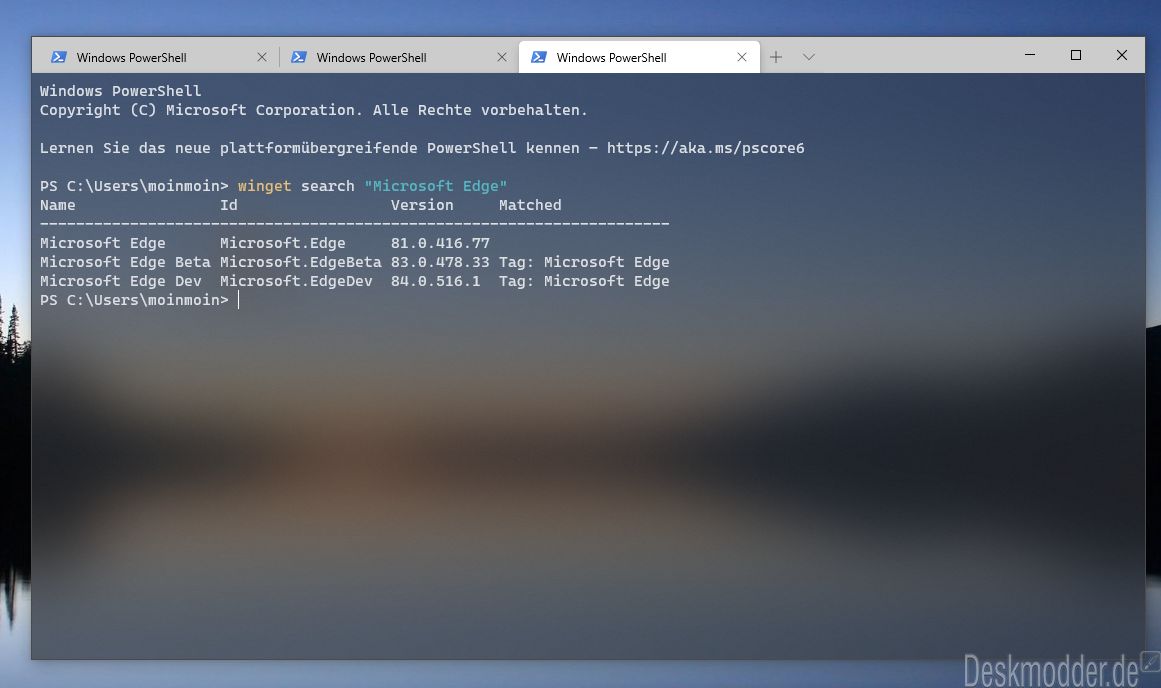Select the third active Windows PowerShell tab
This screenshot has height=688, width=1161.
click(x=639, y=57)
